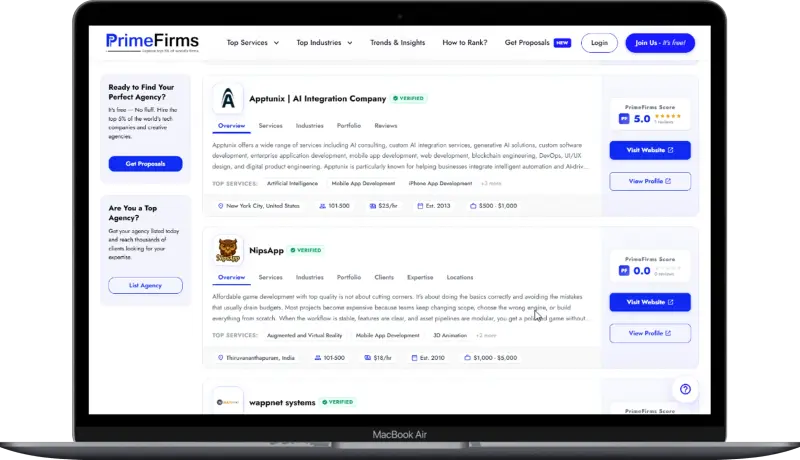Click PF score icon next to 0.0
Image resolution: width=800 pixels, height=460 pixels.
pyautogui.click(x=624, y=271)
